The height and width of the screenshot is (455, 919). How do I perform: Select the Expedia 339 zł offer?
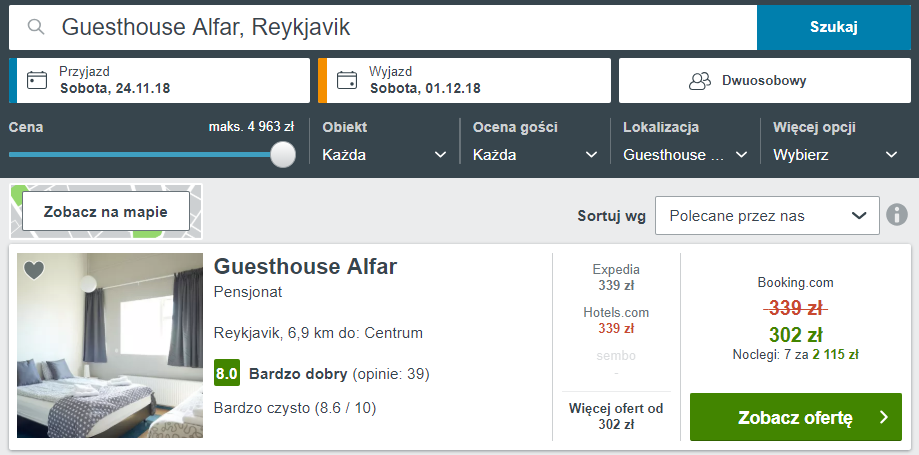(x=616, y=277)
